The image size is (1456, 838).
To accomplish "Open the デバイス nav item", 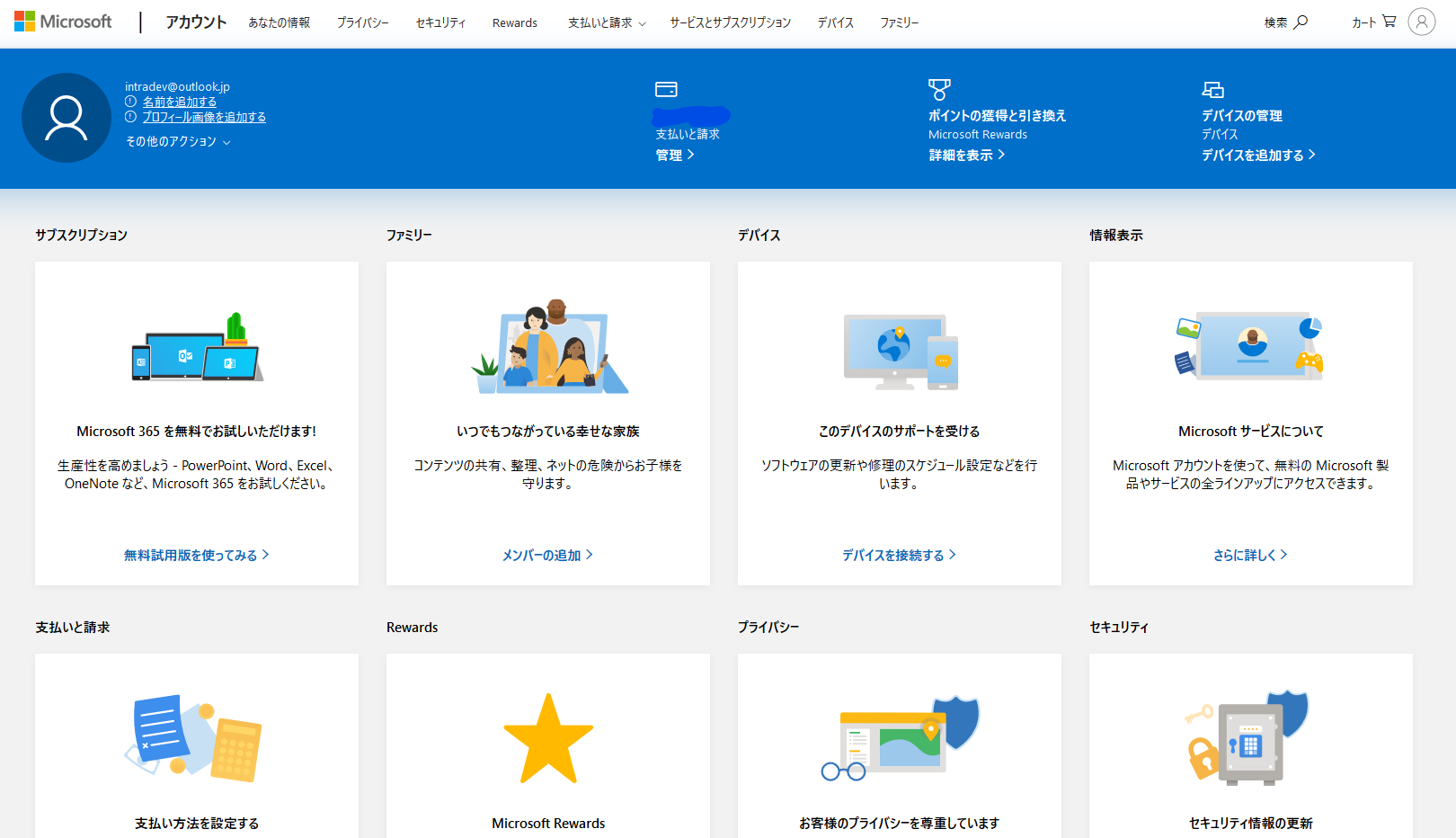I will pyautogui.click(x=836, y=22).
